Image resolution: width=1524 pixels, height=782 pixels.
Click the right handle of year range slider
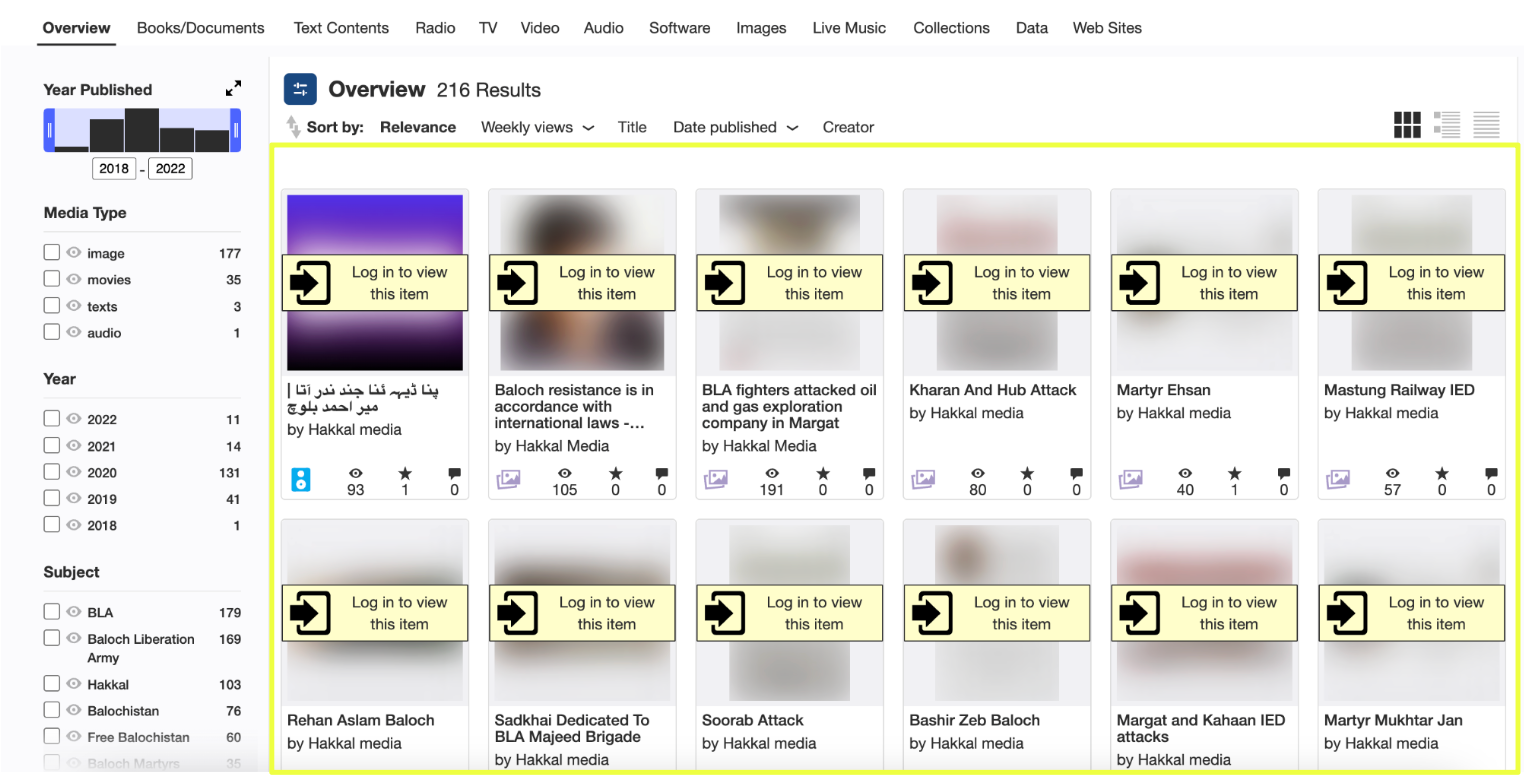(236, 130)
